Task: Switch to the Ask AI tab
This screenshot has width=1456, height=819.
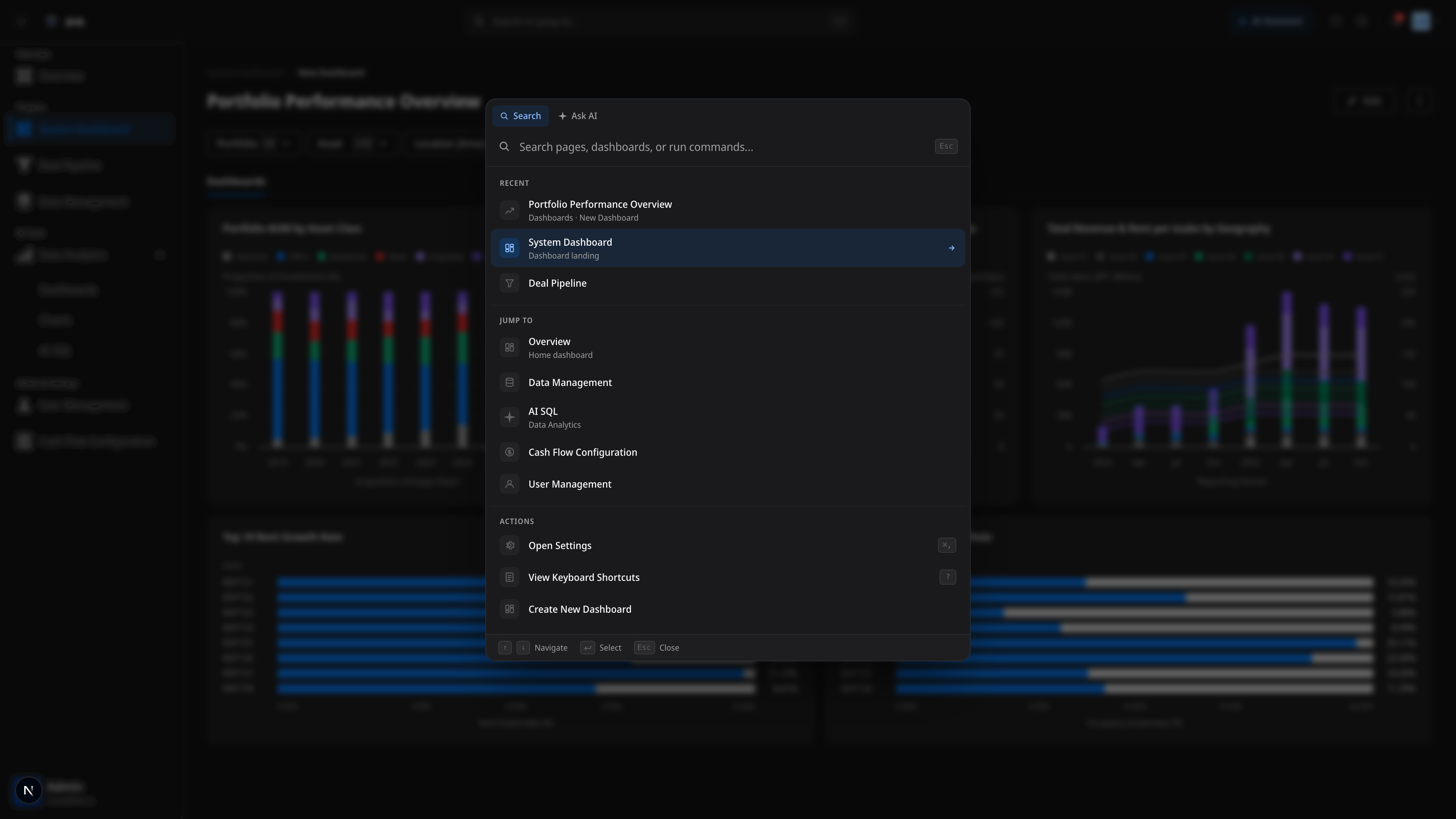Action: tap(577, 116)
